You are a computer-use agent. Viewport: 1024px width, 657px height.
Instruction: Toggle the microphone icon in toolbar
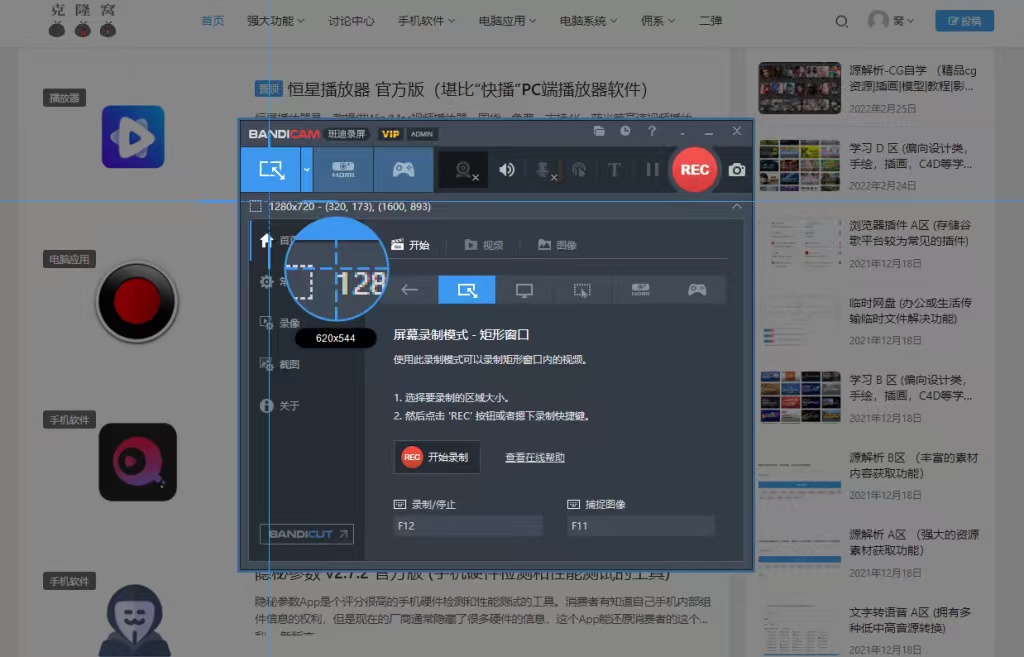pyautogui.click(x=543, y=170)
